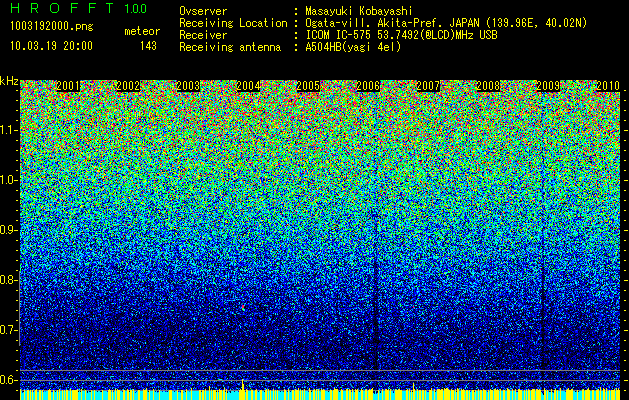Click the kHz axis unit label
This screenshot has height=400, width=629.
pyautogui.click(x=9, y=81)
